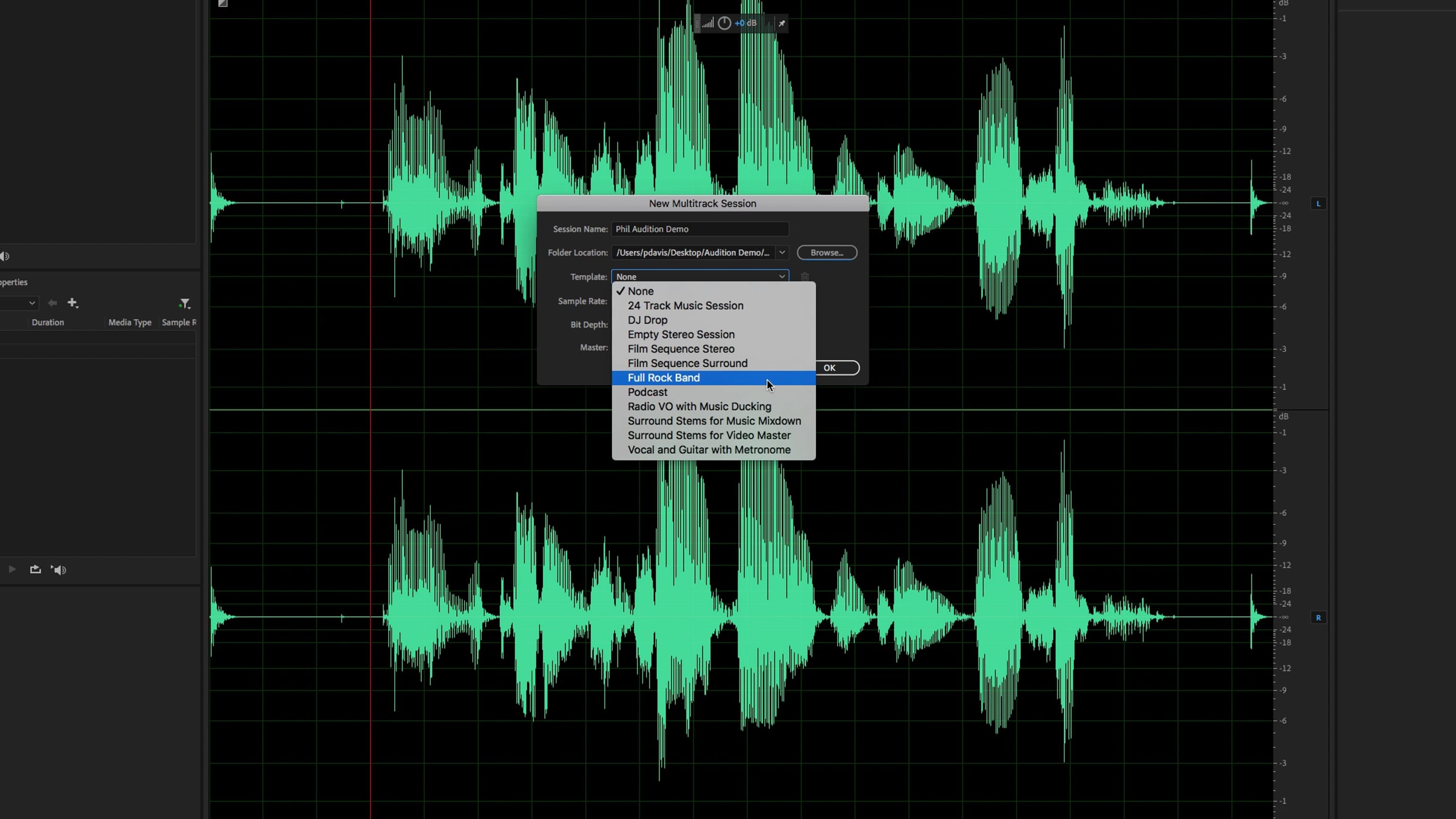Pin the floating gain HUD

781,23
